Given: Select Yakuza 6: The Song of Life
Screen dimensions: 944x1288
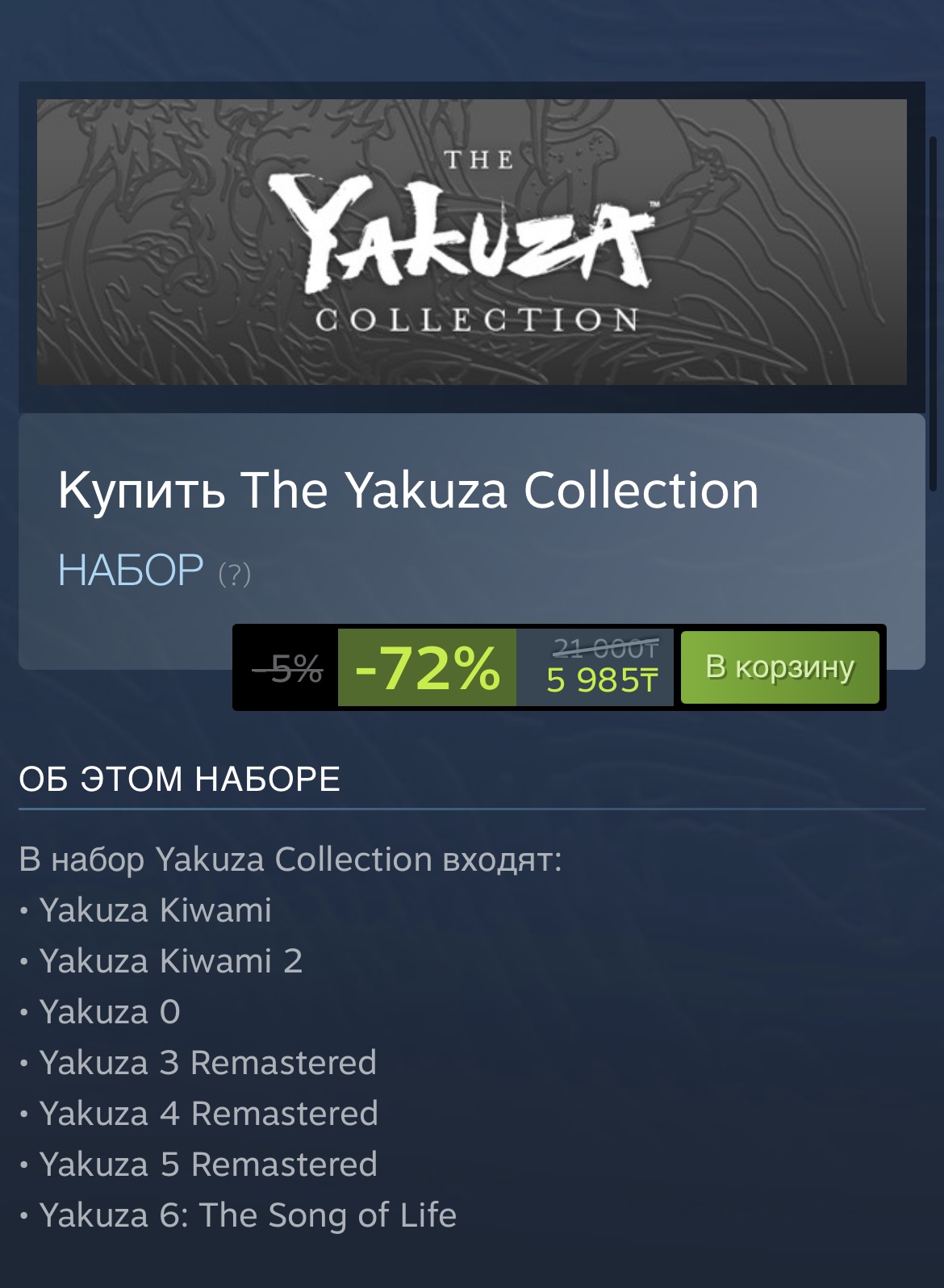Looking at the screenshot, I should click(x=248, y=1215).
